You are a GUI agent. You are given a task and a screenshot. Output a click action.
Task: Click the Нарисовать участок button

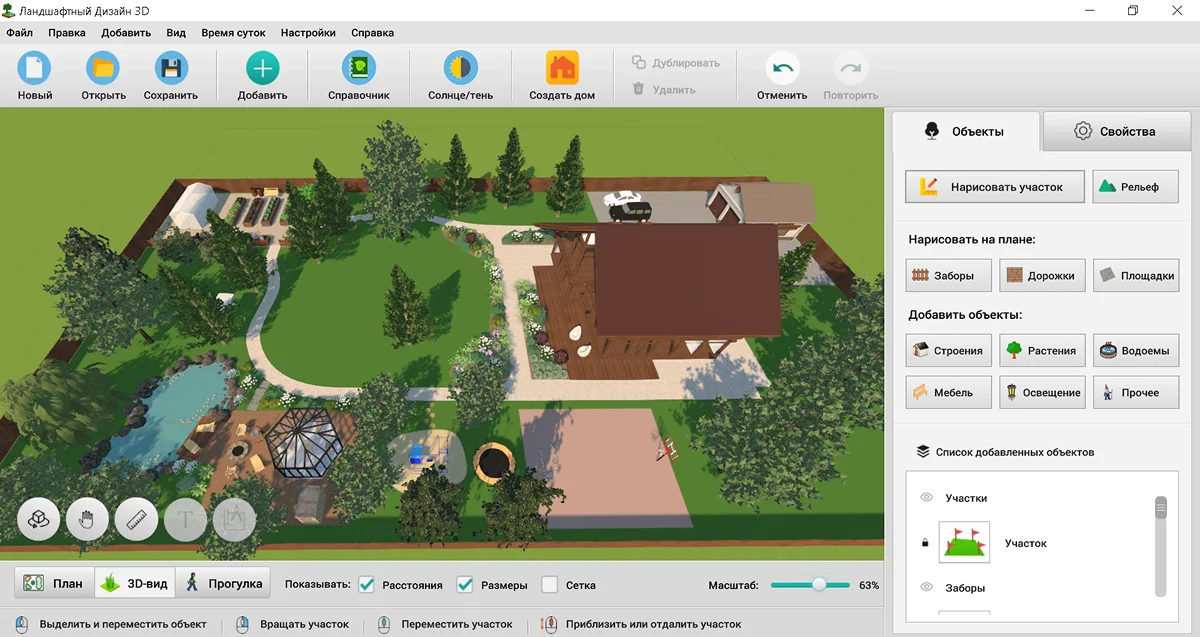pyautogui.click(x=995, y=187)
